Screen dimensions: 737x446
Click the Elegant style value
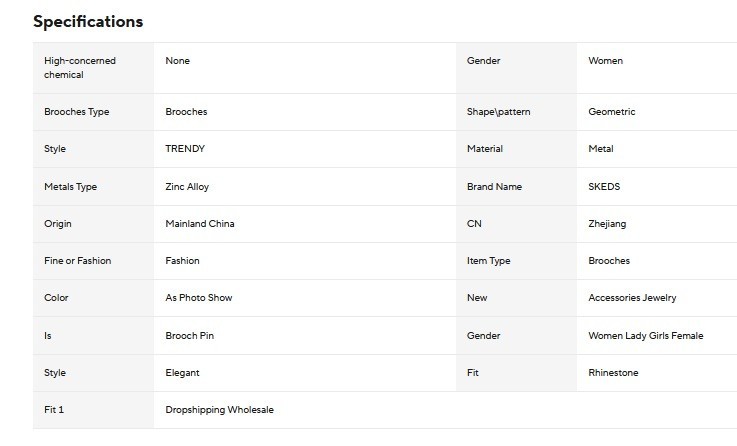(x=182, y=373)
